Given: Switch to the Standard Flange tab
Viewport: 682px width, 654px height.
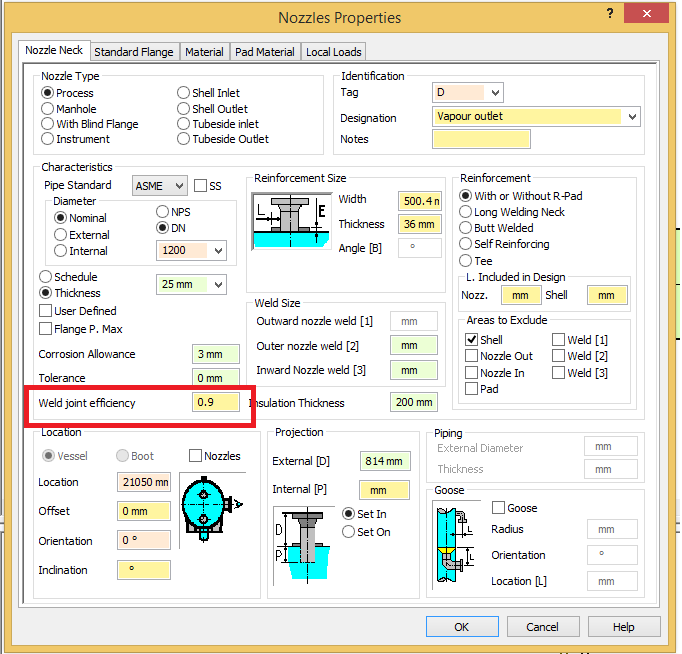Looking at the screenshot, I should (x=134, y=52).
